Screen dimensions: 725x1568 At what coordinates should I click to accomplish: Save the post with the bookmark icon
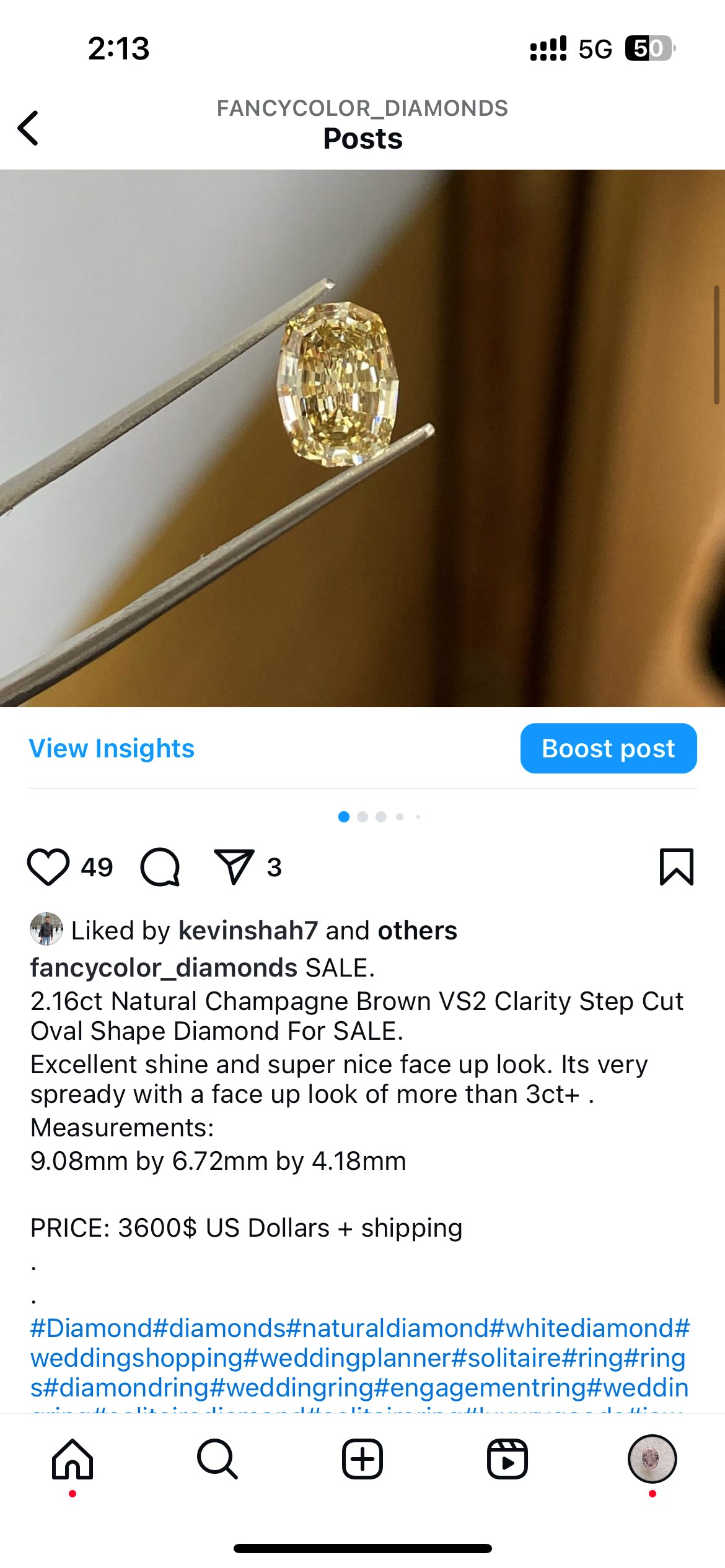(677, 867)
